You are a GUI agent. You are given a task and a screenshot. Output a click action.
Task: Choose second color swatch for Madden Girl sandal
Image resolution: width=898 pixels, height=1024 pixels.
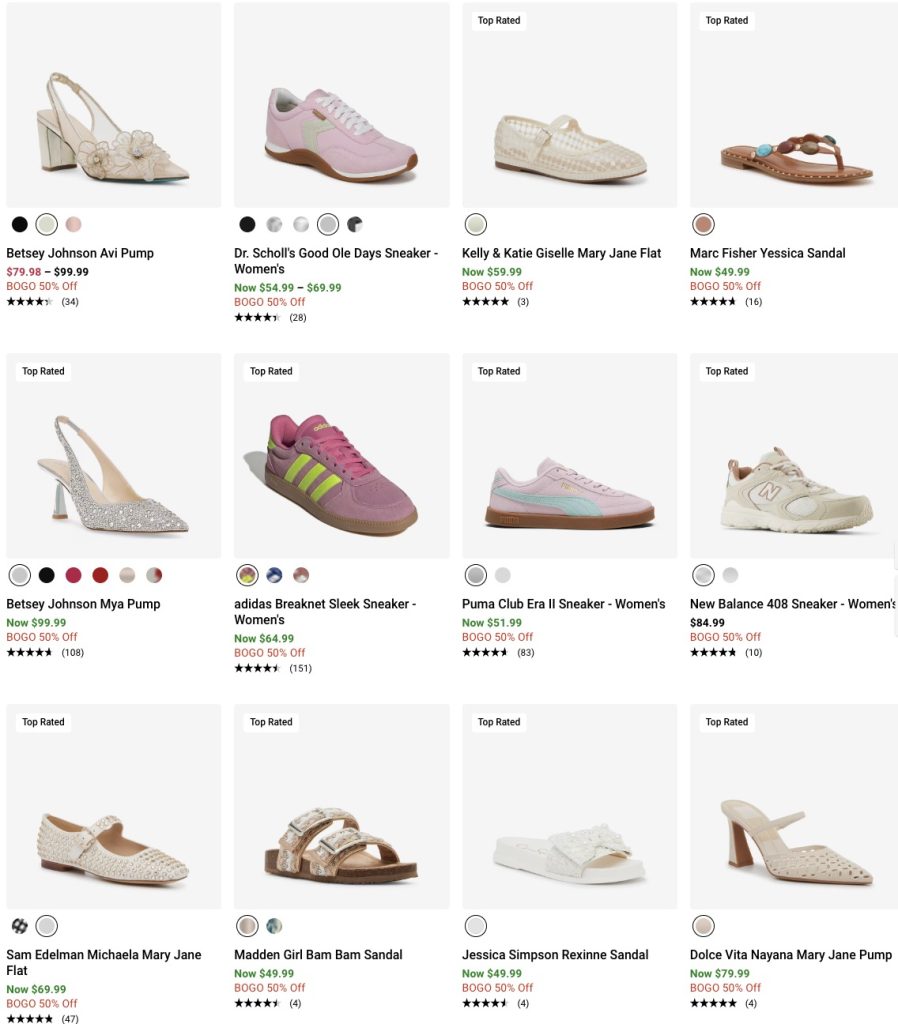pyautogui.click(x=274, y=926)
